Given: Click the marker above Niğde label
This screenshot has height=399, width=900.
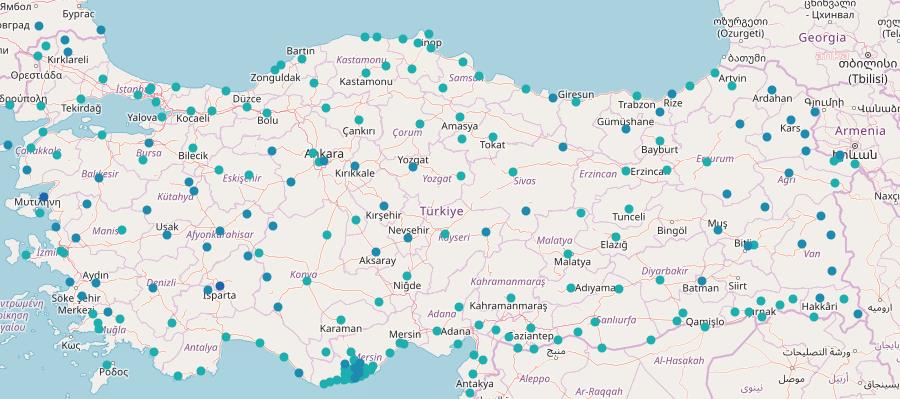Looking at the screenshot, I should click(407, 276).
